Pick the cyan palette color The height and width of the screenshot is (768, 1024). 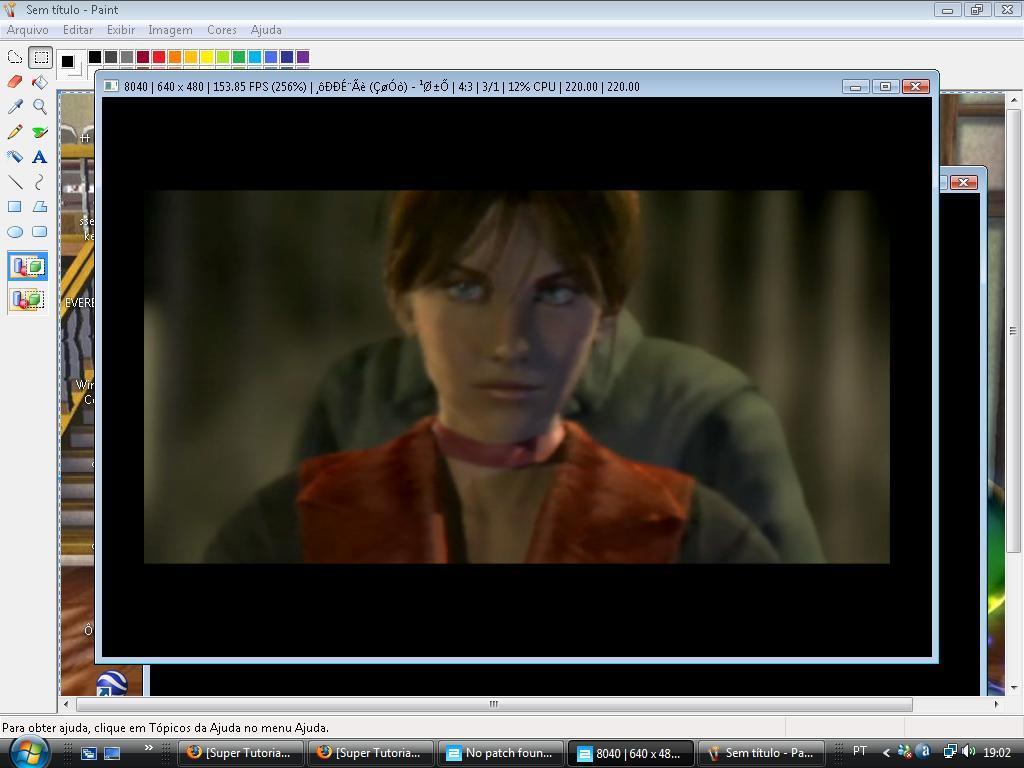[x=255, y=57]
